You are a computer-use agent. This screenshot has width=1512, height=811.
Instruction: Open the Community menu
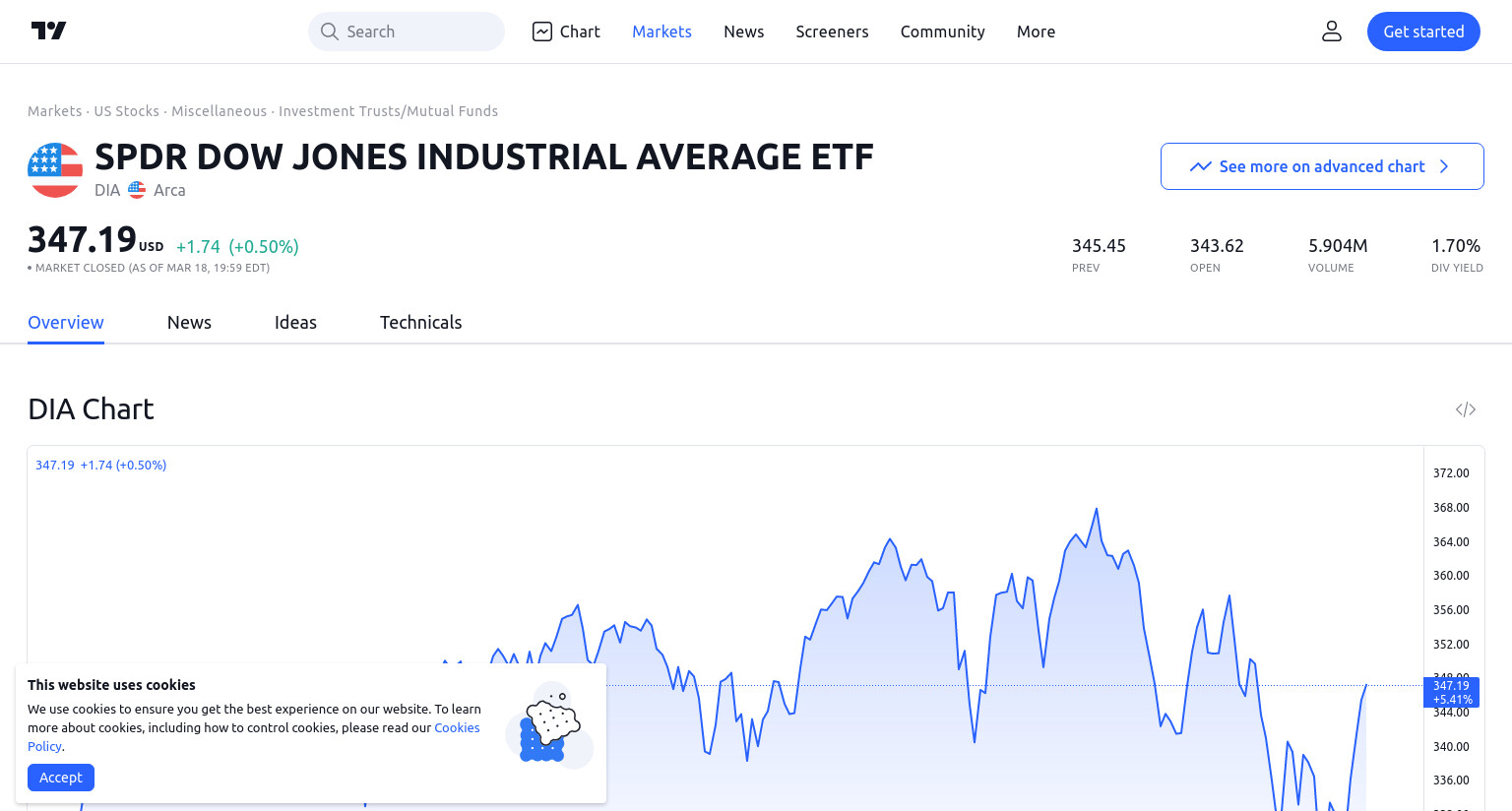[943, 31]
